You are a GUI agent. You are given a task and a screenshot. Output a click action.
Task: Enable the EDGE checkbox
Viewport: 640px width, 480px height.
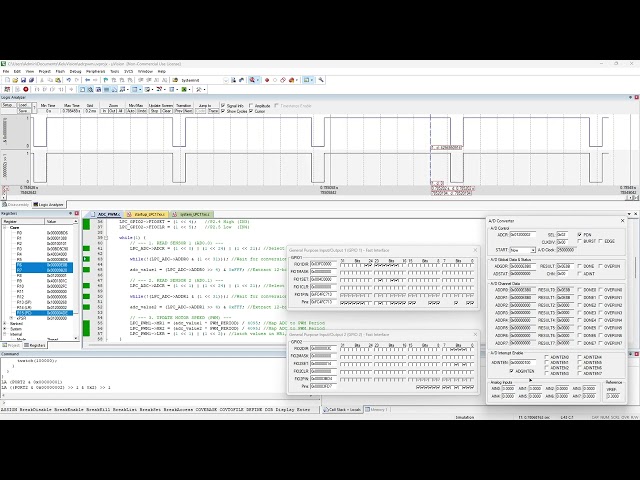pos(600,241)
